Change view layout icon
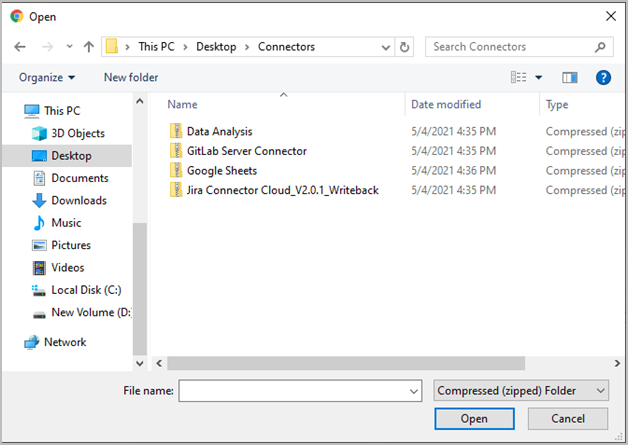Image resolution: width=628 pixels, height=445 pixels. tap(518, 77)
